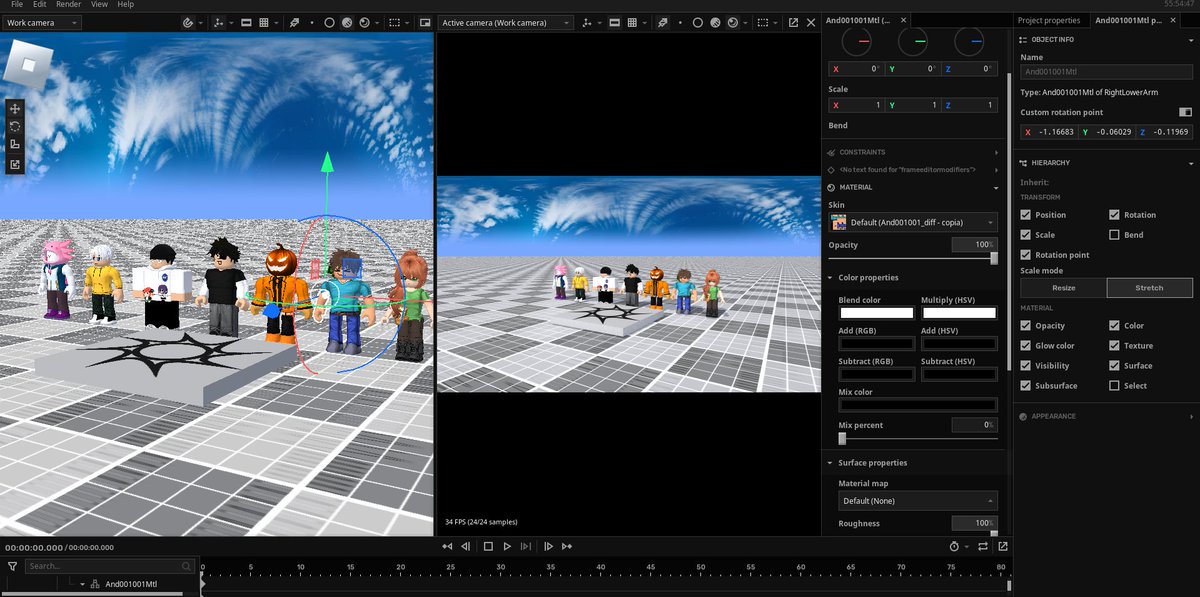This screenshot has height=597, width=1200.
Task: Play the animation
Action: [x=508, y=546]
